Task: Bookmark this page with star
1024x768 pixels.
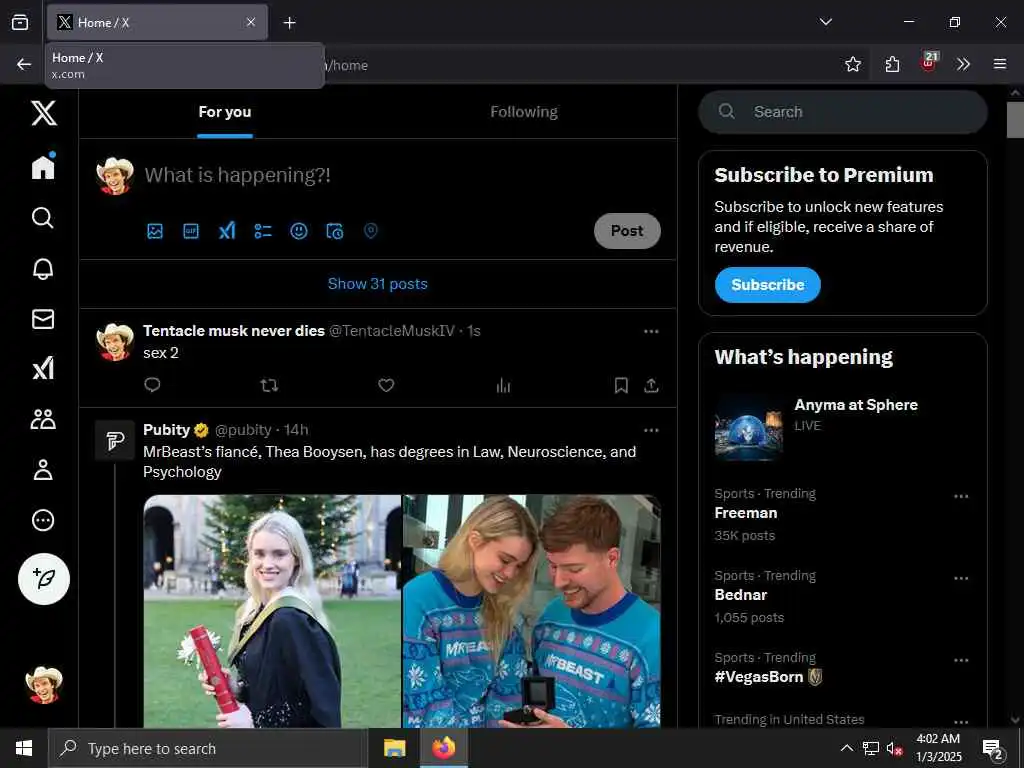Action: pyautogui.click(x=852, y=65)
